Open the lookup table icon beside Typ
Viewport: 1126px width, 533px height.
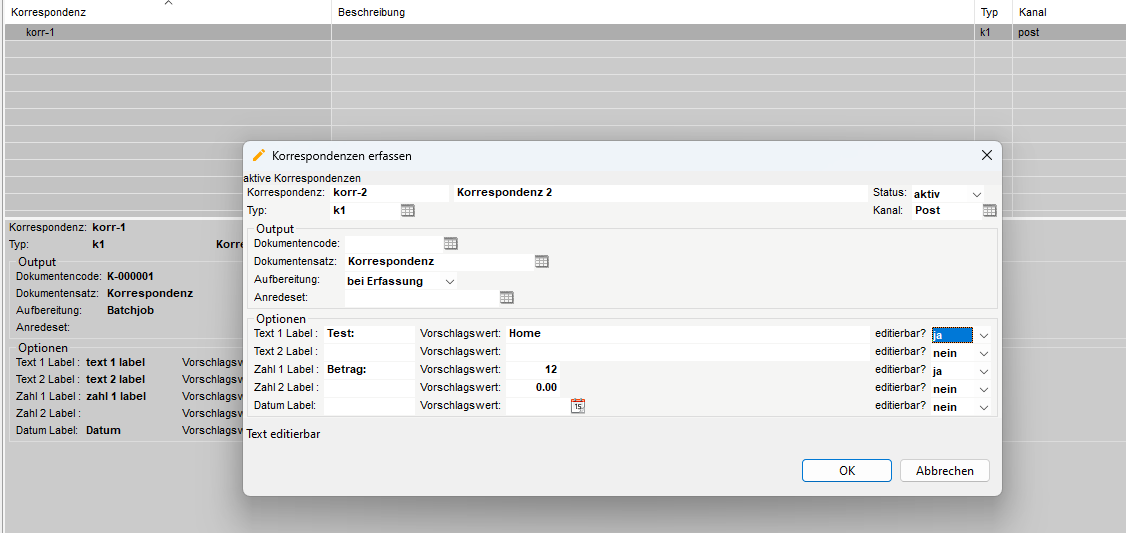pyautogui.click(x=407, y=211)
